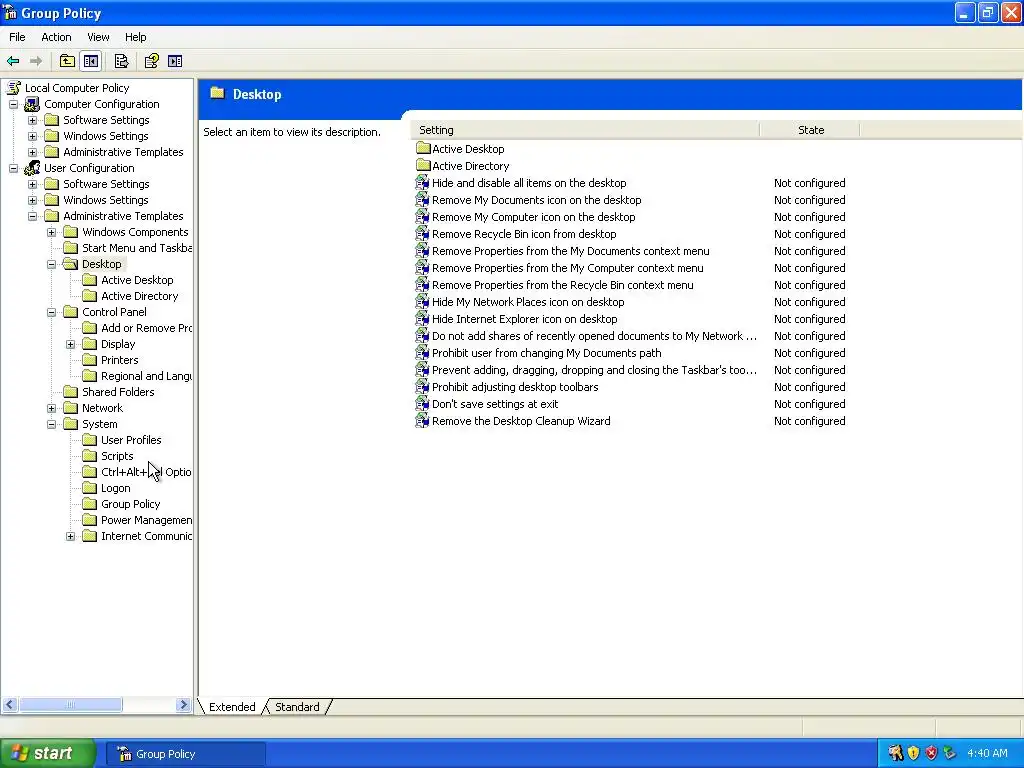This screenshot has width=1024, height=768.
Task: Click the icon beside Prohibit adjusting desktop toolbars
Action: [x=423, y=387]
